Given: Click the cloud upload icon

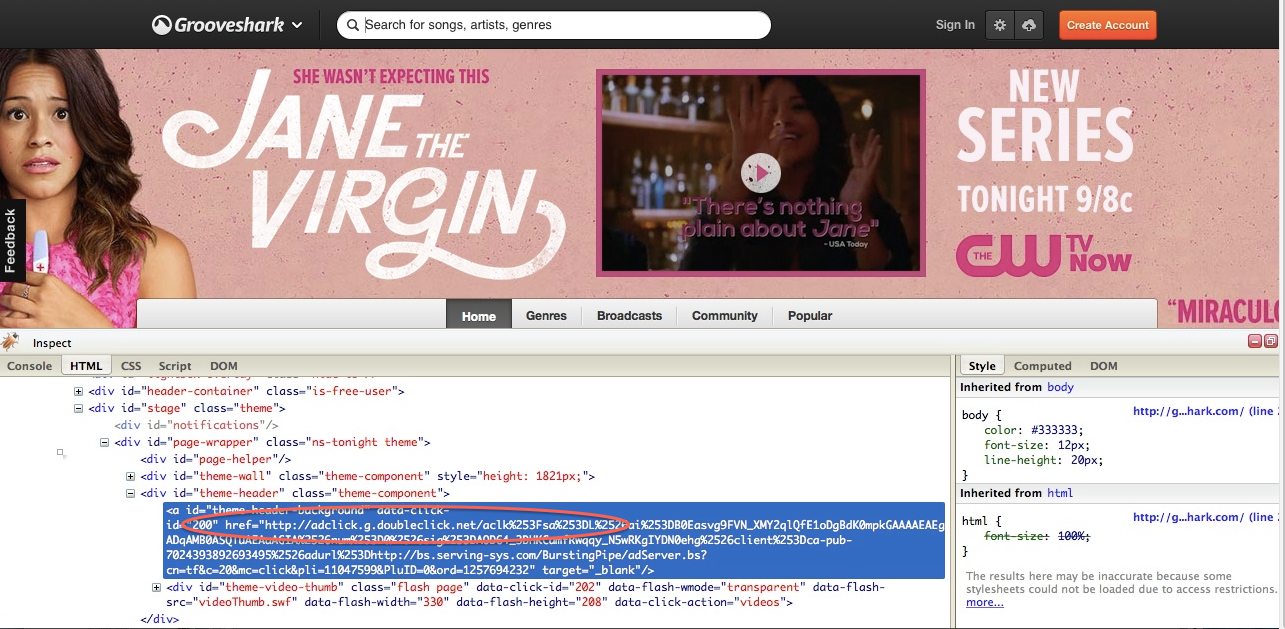Looking at the screenshot, I should click(1030, 25).
